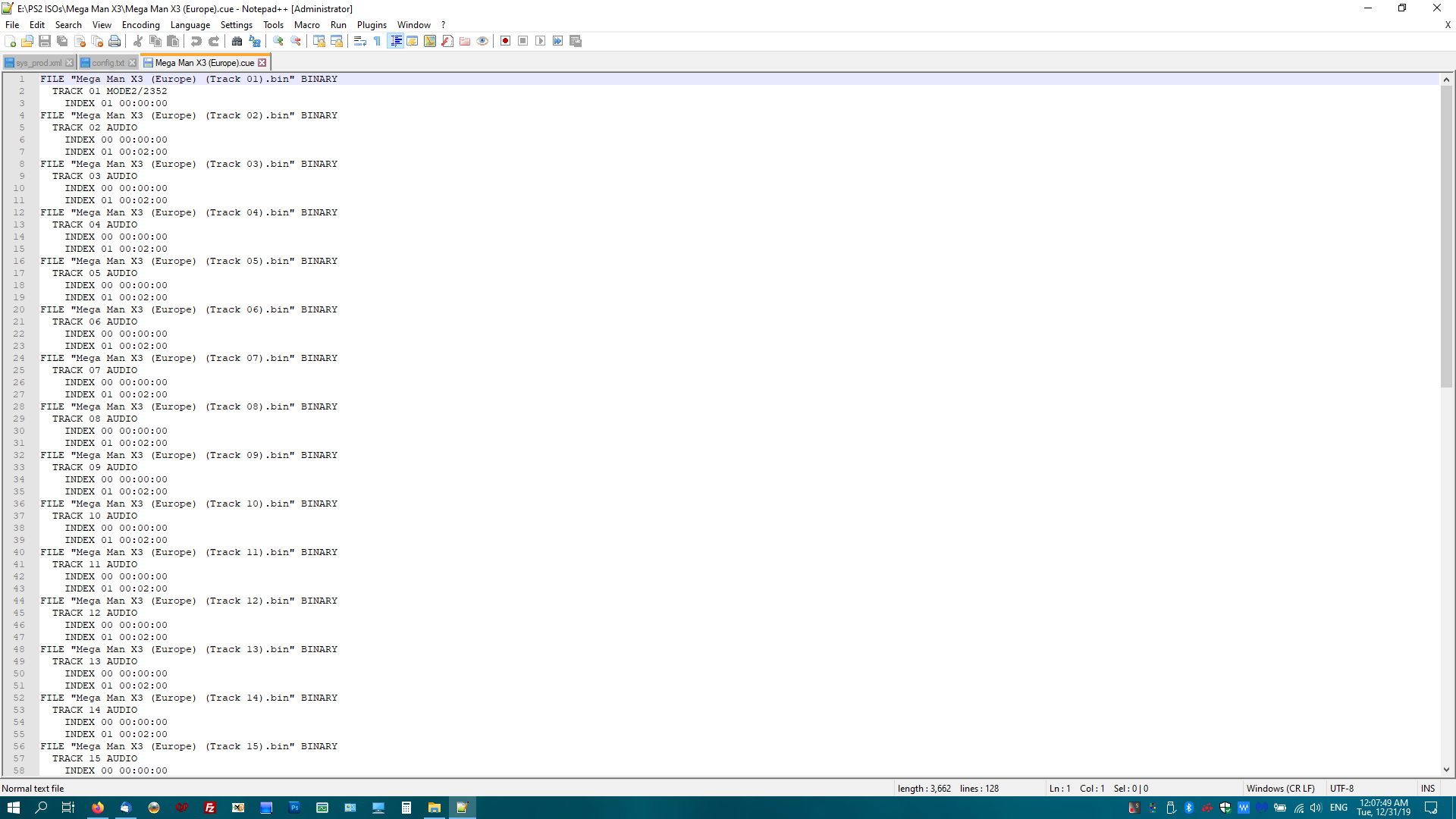Image resolution: width=1456 pixels, height=819 pixels.
Task: Open the Function List panel icon
Action: pos(447,41)
